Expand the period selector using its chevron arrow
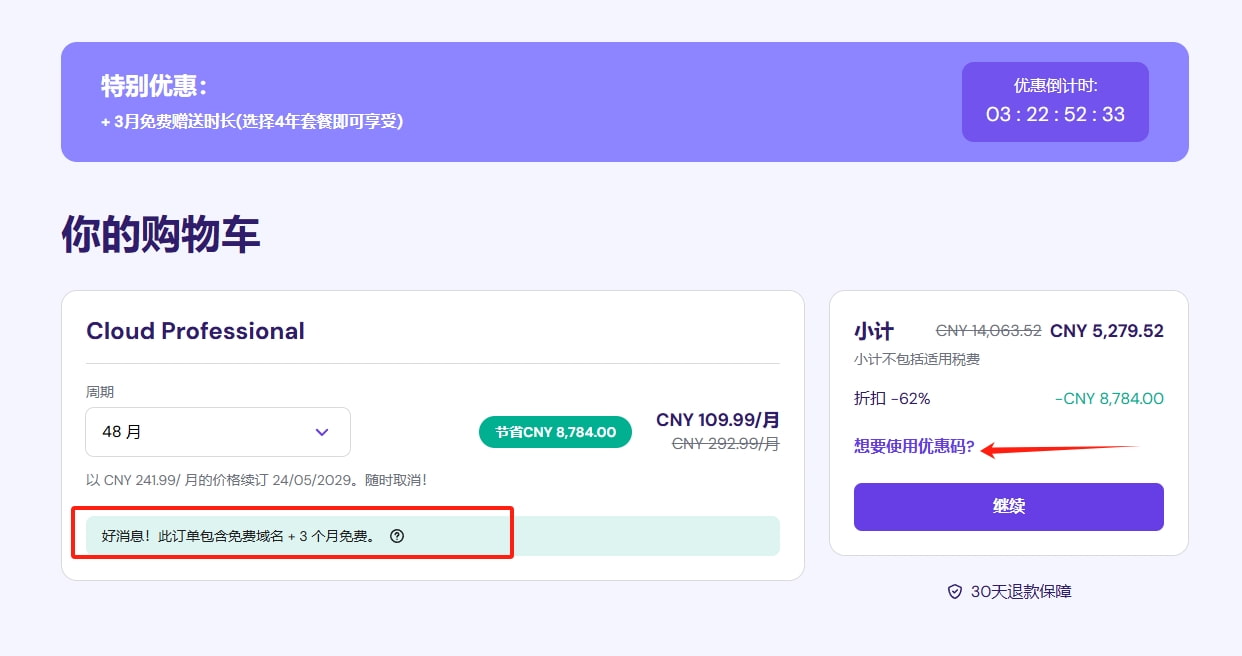1242x656 pixels. tap(321, 431)
